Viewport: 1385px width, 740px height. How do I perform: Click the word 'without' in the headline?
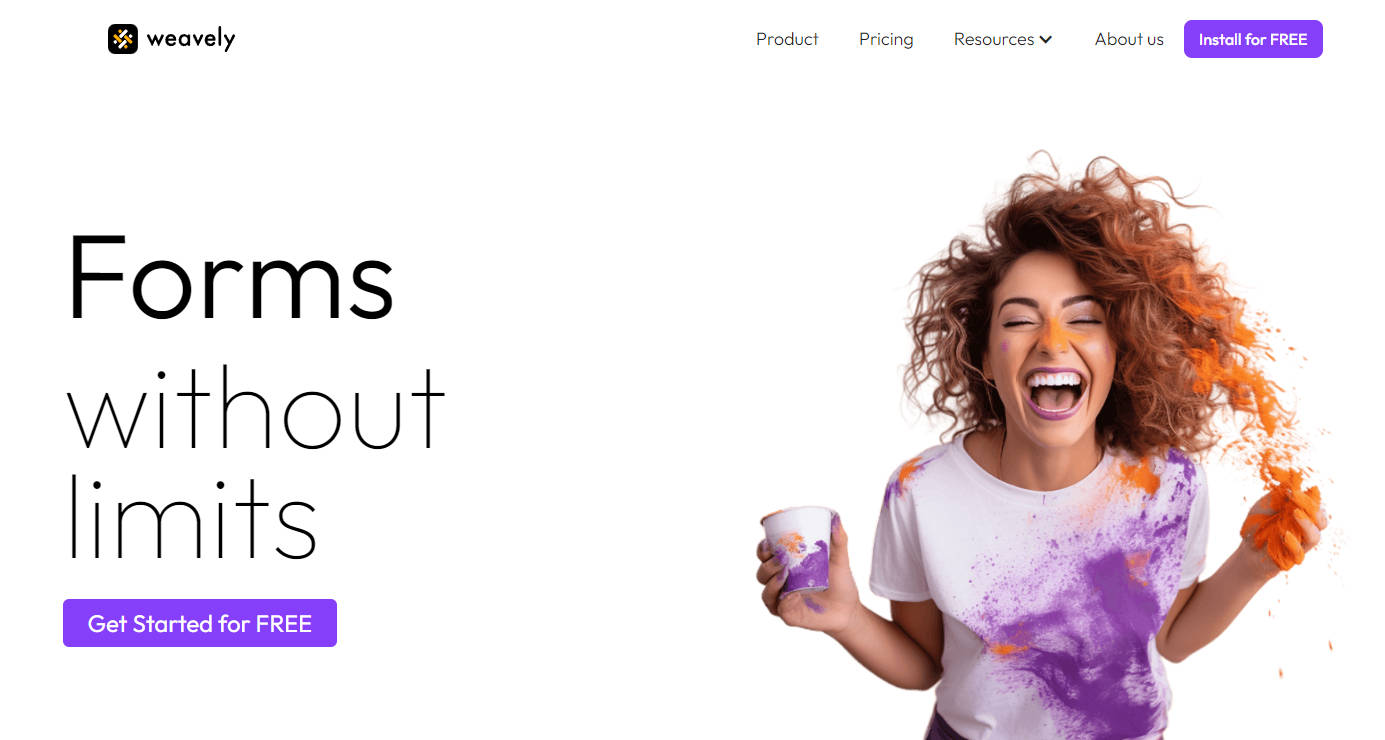point(256,408)
